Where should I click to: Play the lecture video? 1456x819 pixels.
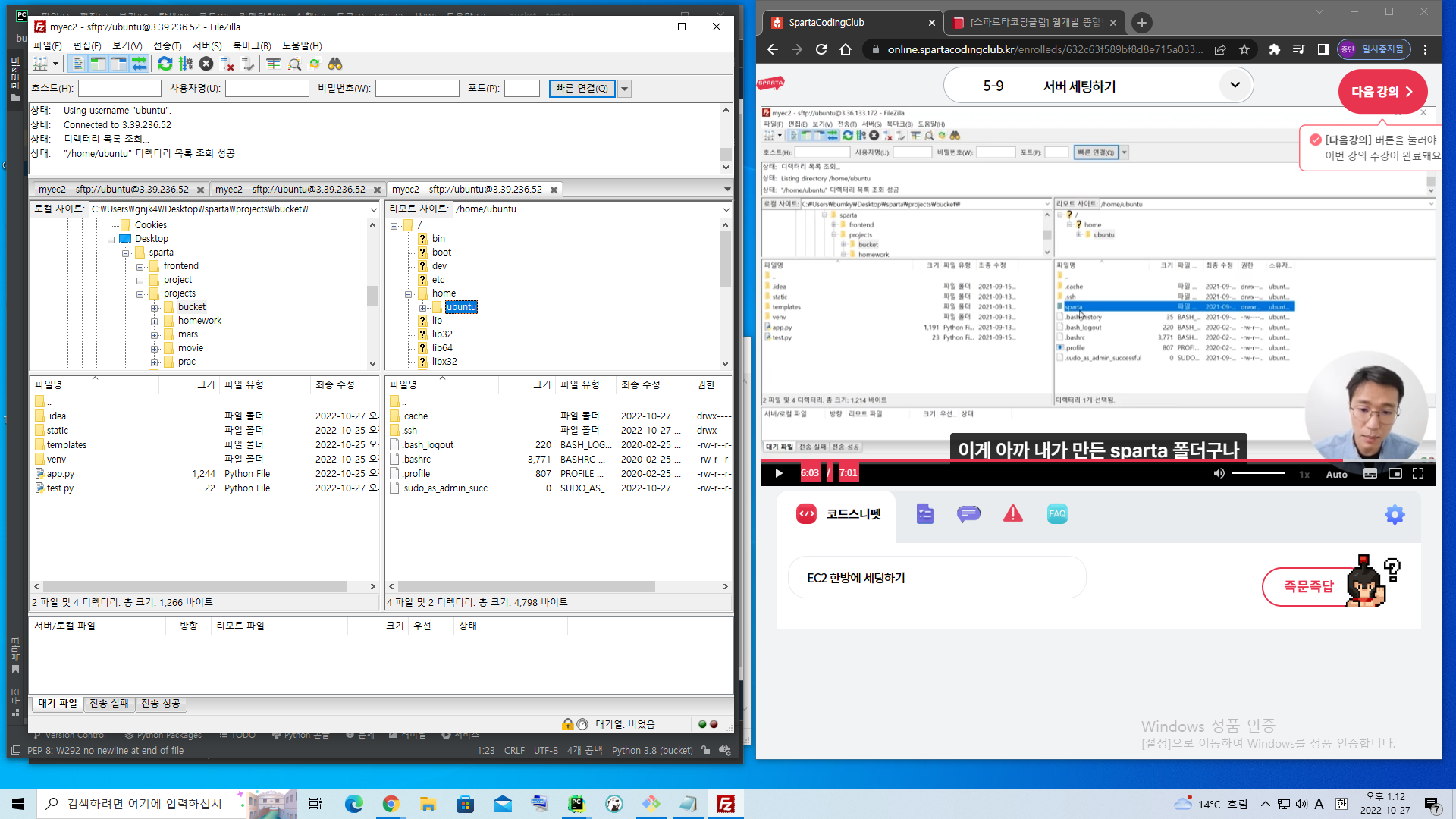click(x=779, y=474)
